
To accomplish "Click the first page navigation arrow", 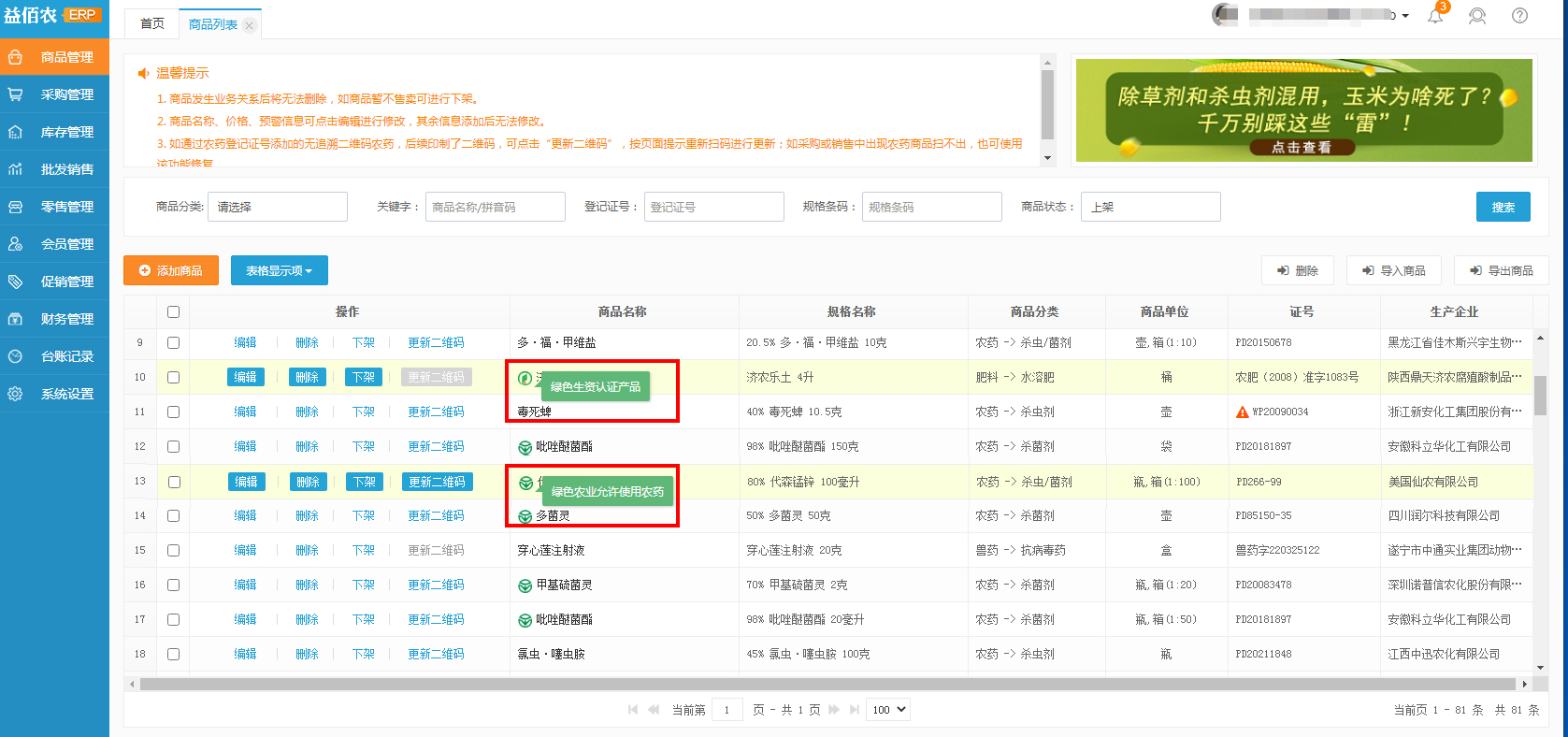I will [x=633, y=710].
